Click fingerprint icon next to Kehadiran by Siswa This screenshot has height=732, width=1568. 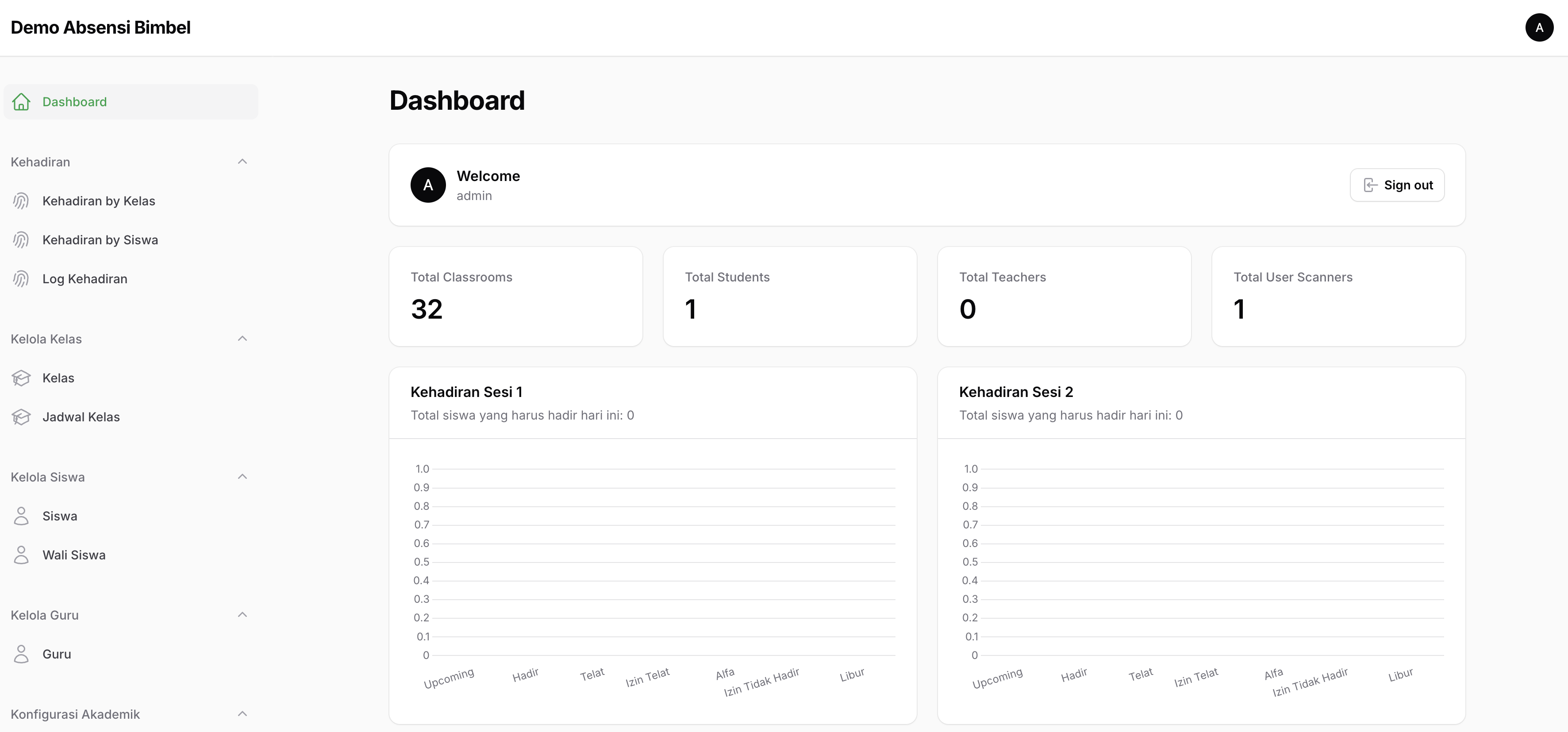(x=21, y=240)
